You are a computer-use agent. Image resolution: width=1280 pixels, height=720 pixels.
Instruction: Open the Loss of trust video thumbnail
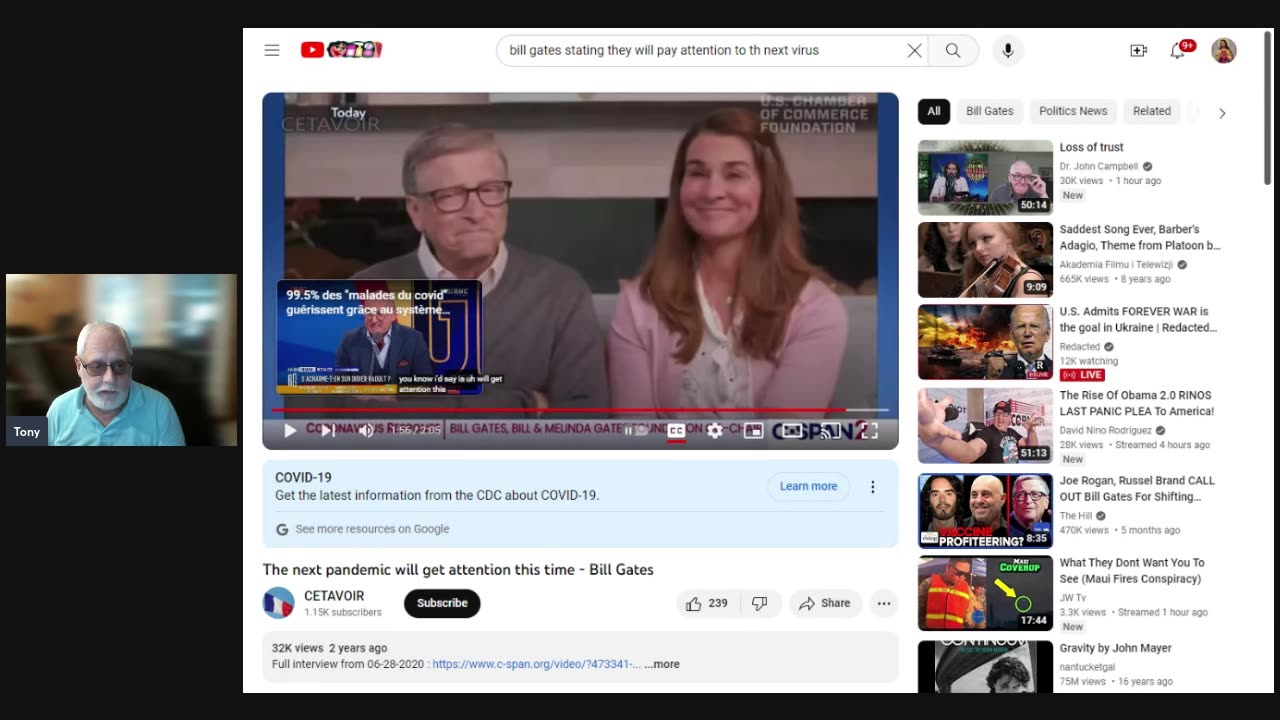coord(985,178)
